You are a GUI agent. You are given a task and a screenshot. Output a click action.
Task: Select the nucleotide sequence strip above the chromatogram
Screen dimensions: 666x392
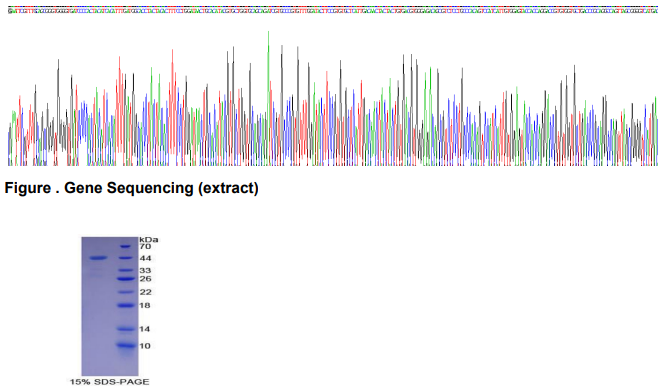pyautogui.click(x=333, y=10)
